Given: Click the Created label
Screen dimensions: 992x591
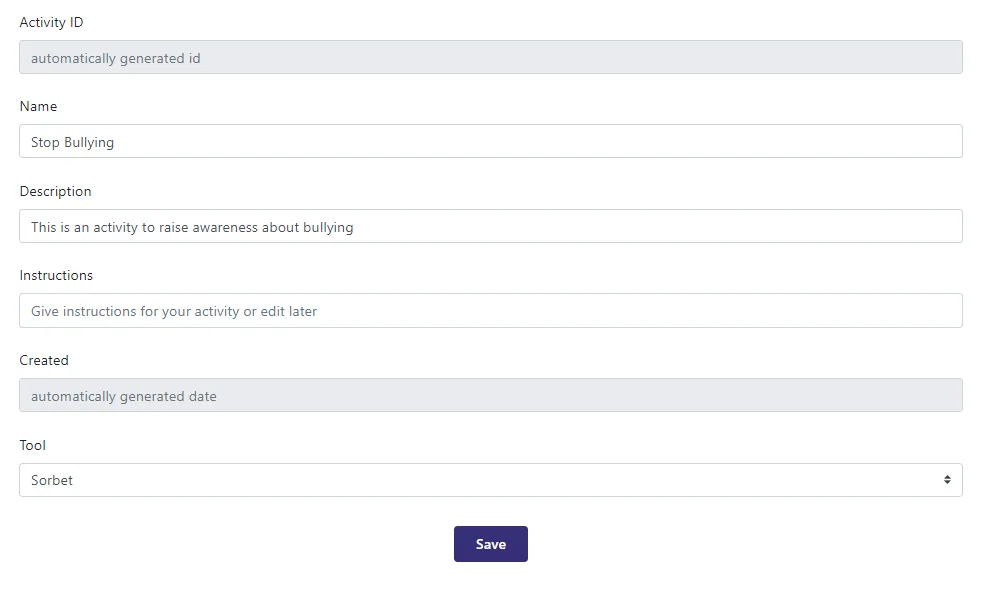Looking at the screenshot, I should [44, 360].
